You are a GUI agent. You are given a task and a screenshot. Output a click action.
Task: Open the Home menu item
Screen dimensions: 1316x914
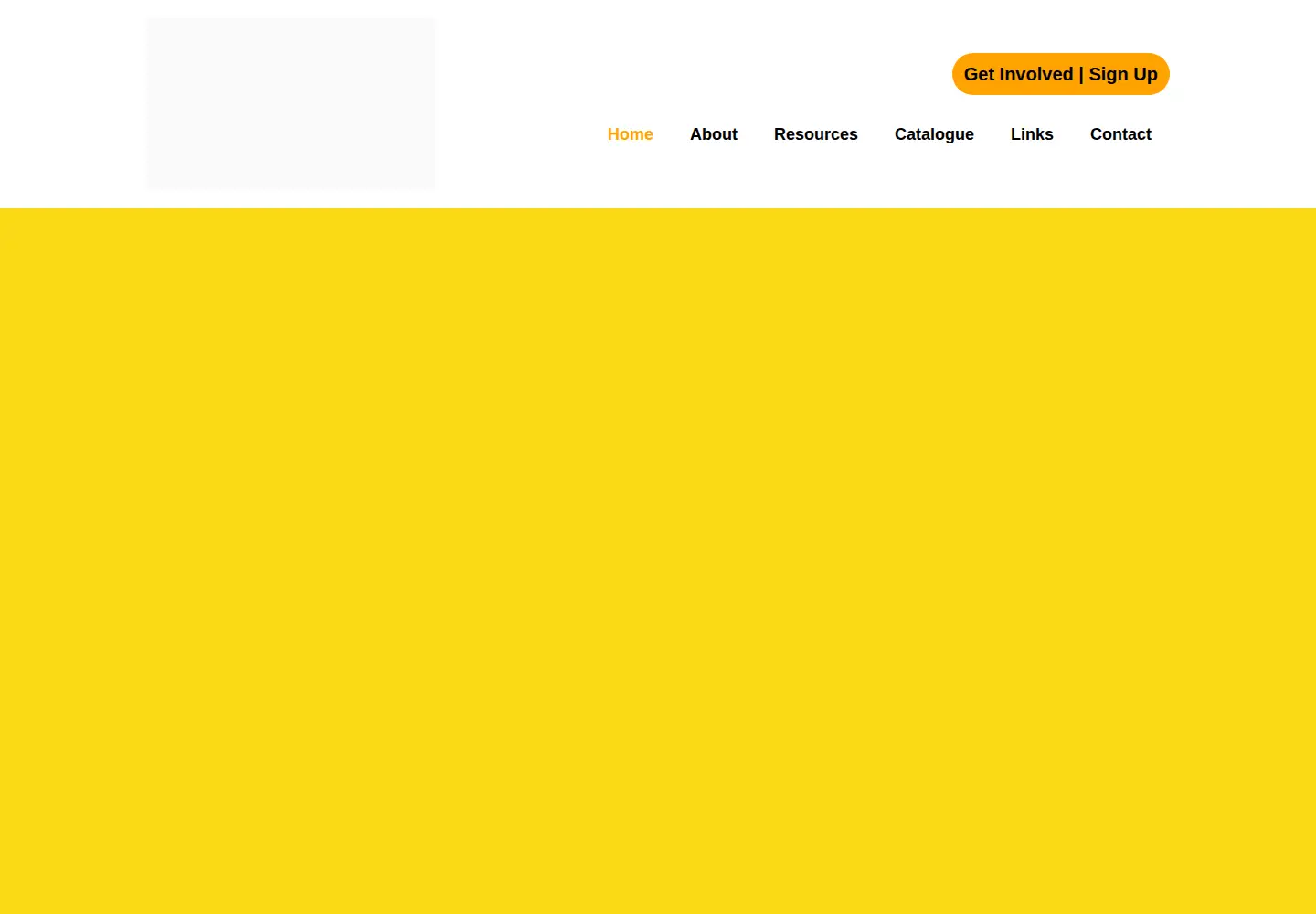pos(630,134)
